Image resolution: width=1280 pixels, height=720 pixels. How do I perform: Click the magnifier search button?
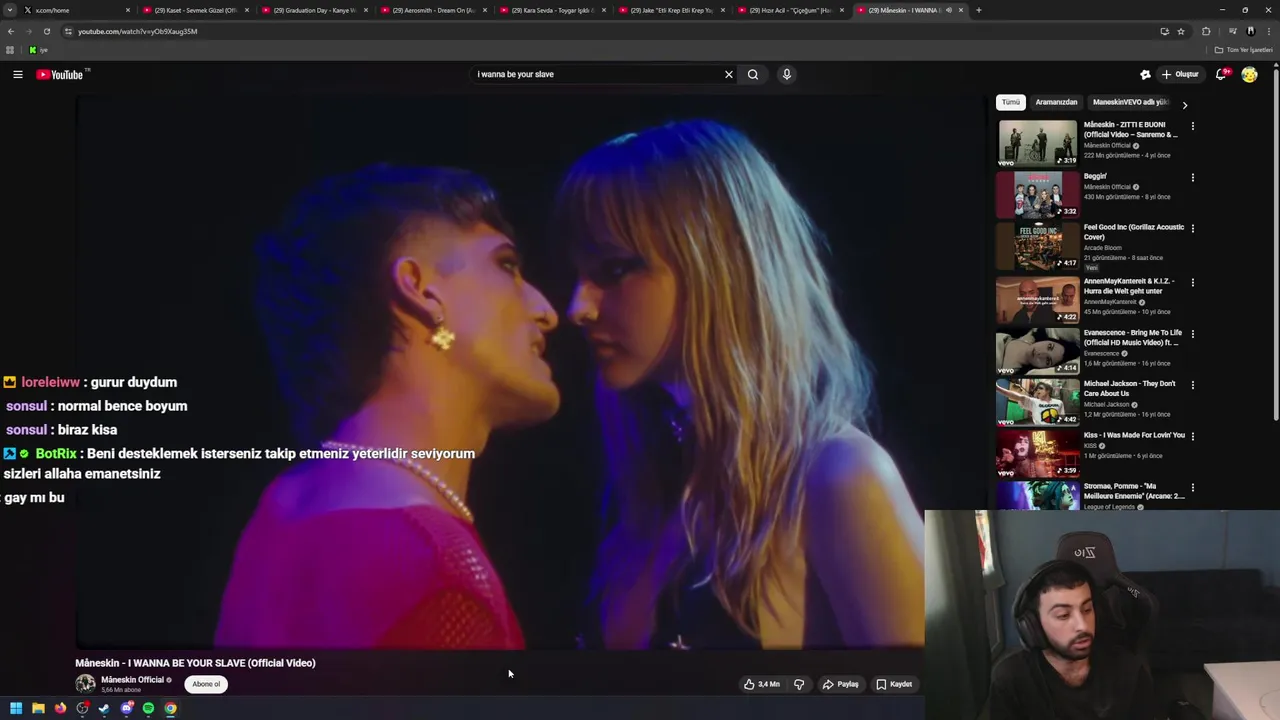tap(753, 74)
